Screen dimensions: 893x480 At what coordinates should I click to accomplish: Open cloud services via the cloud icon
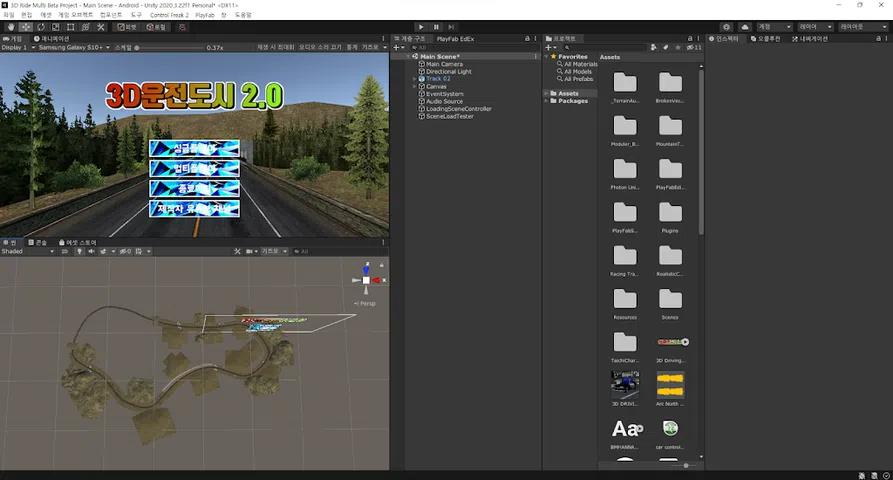[745, 27]
